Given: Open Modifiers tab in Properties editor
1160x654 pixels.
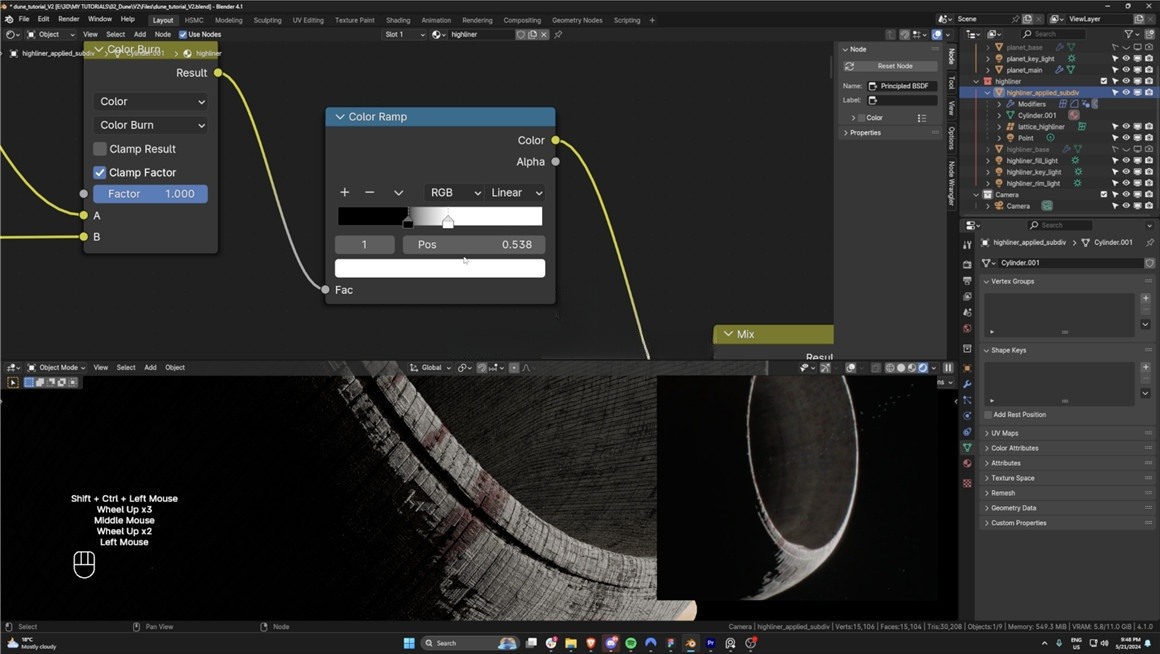Looking at the screenshot, I should (x=967, y=384).
